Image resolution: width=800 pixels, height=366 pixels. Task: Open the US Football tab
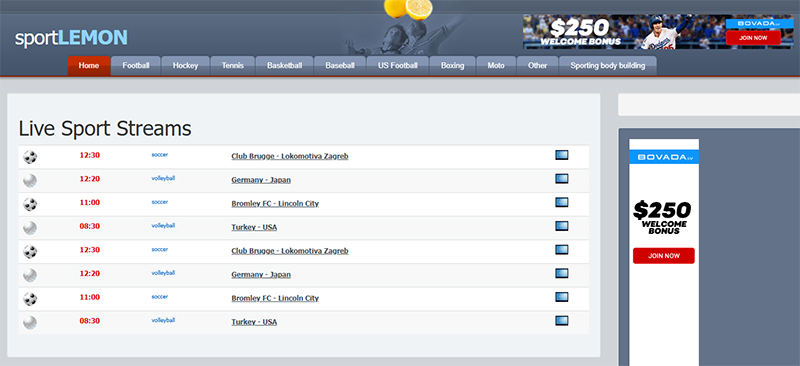pos(397,66)
